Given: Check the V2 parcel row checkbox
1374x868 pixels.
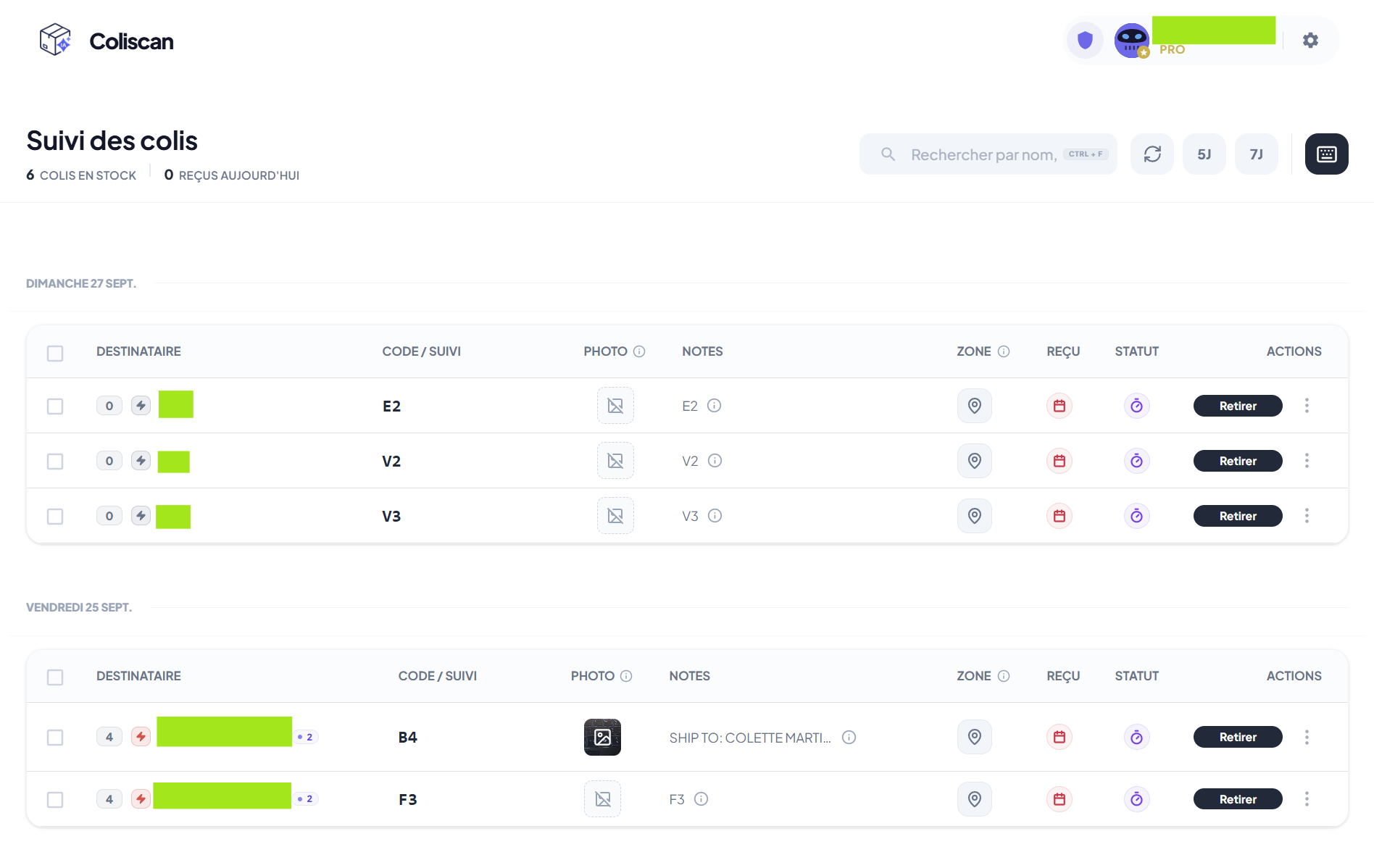Looking at the screenshot, I should pyautogui.click(x=55, y=462).
